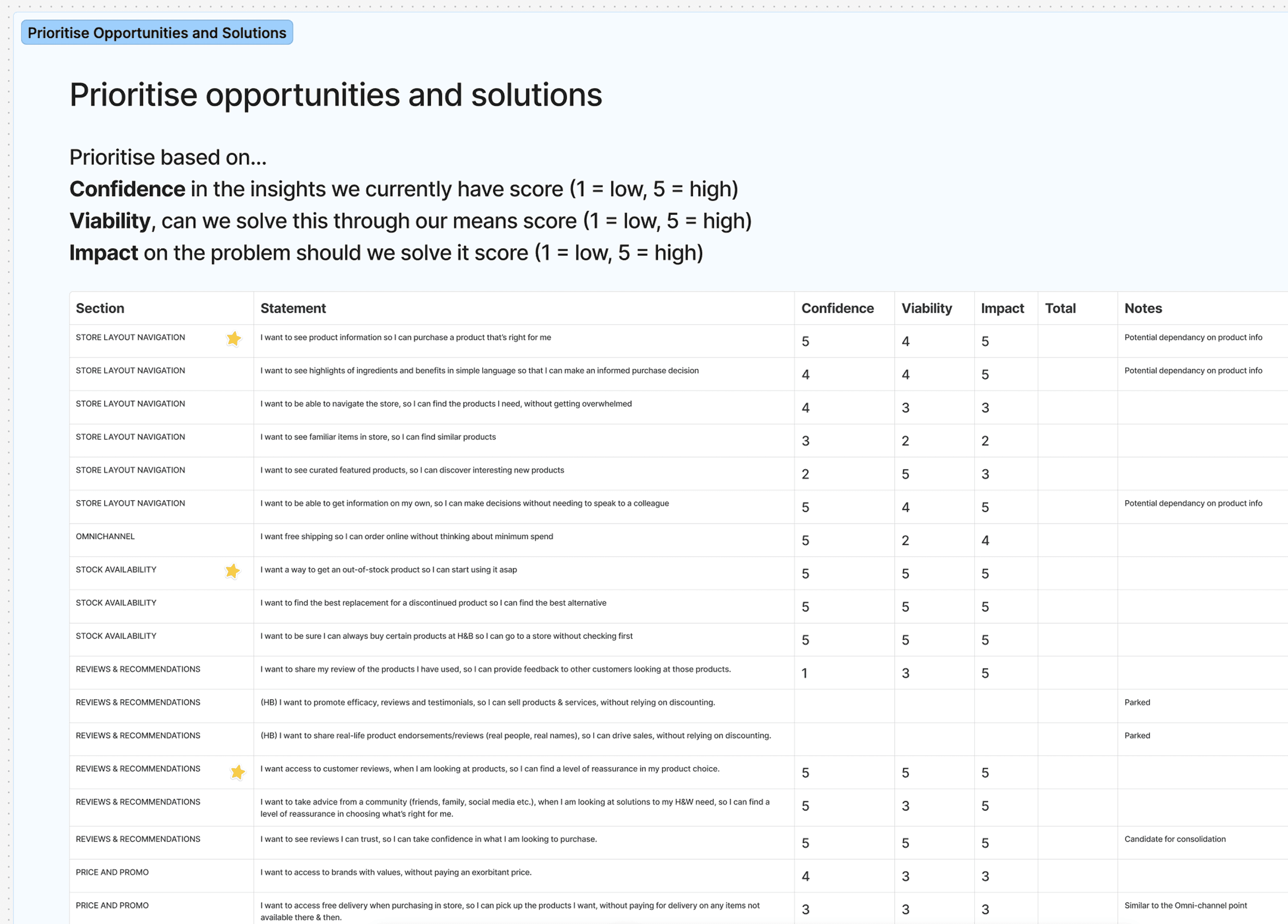Select the Prioritise Opportunities and Solutions frame label
Image resolution: width=1288 pixels, height=924 pixels.
click(157, 33)
